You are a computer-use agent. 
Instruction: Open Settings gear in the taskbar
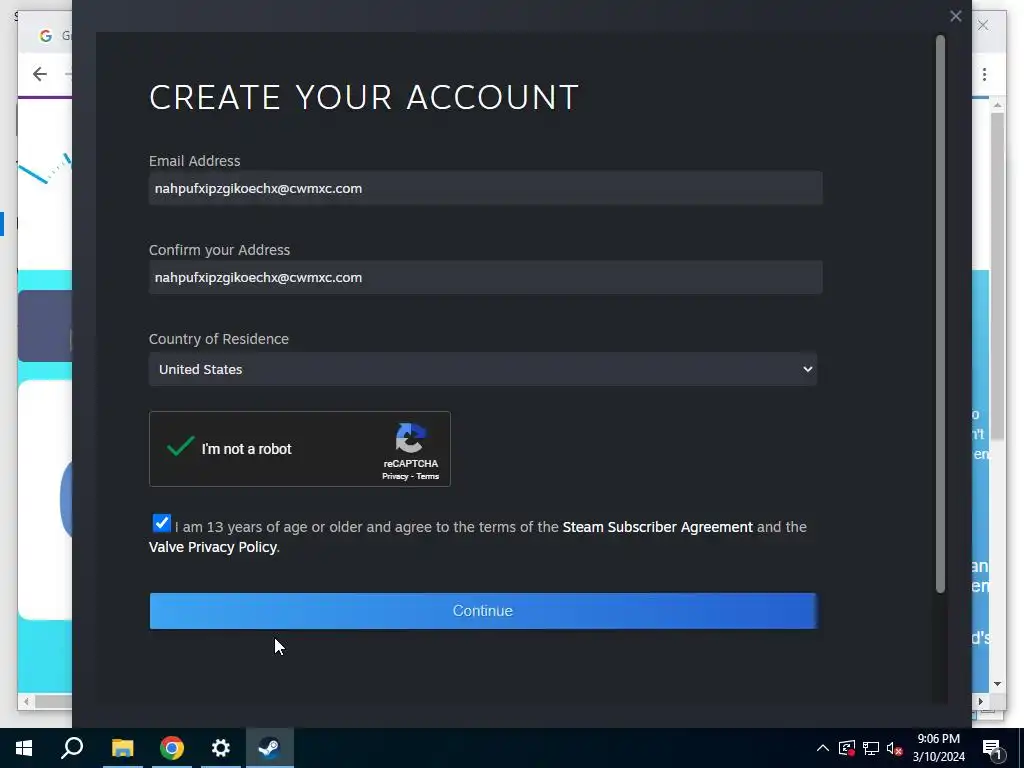click(221, 747)
